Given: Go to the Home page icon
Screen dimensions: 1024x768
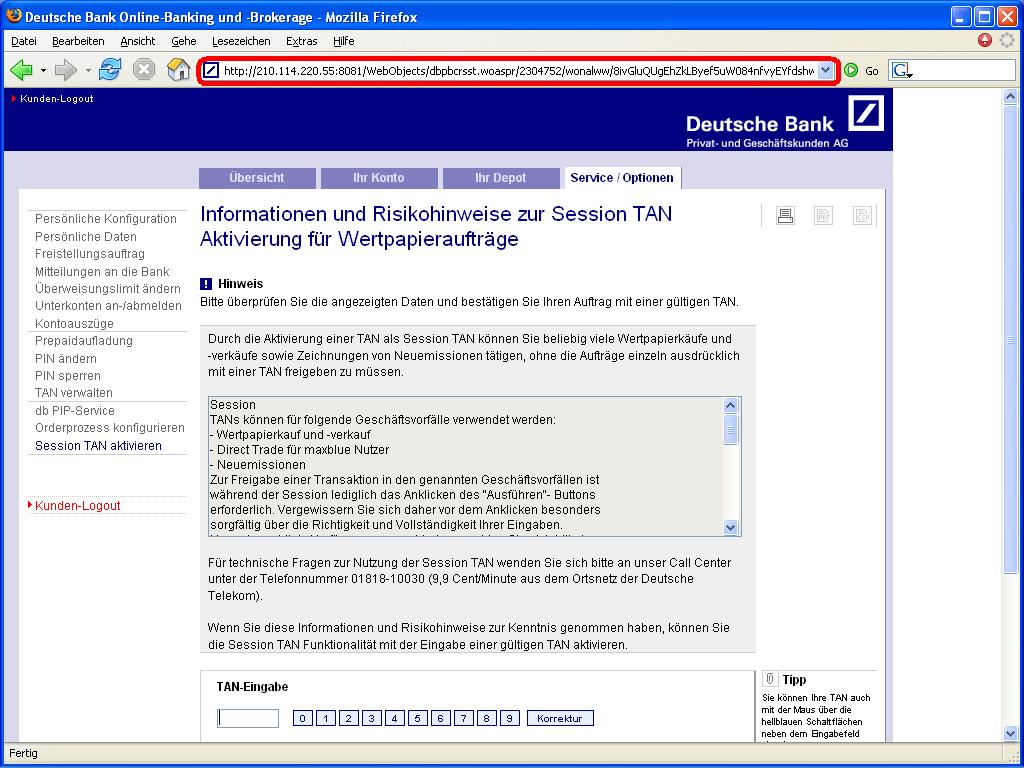Looking at the screenshot, I should 178,69.
